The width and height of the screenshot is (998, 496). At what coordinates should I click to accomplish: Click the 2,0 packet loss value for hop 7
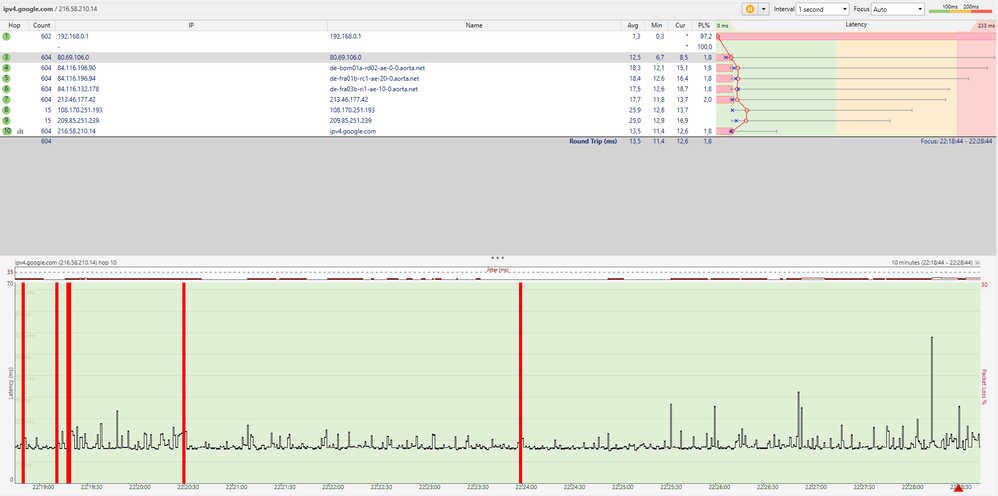point(708,99)
